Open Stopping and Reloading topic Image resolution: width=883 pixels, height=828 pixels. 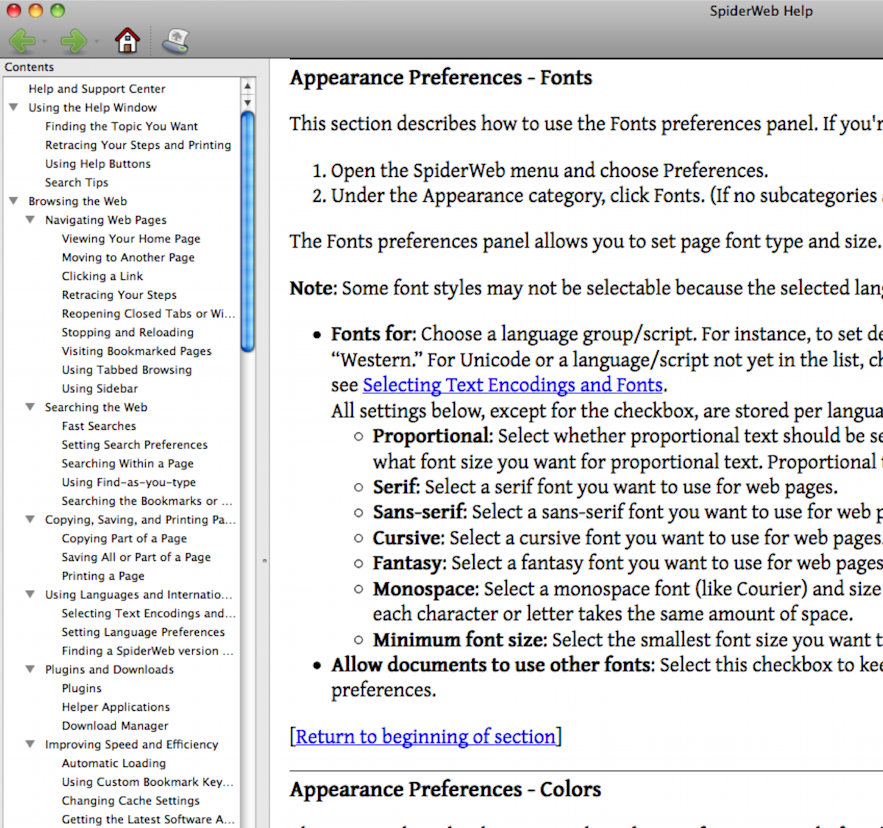point(128,332)
